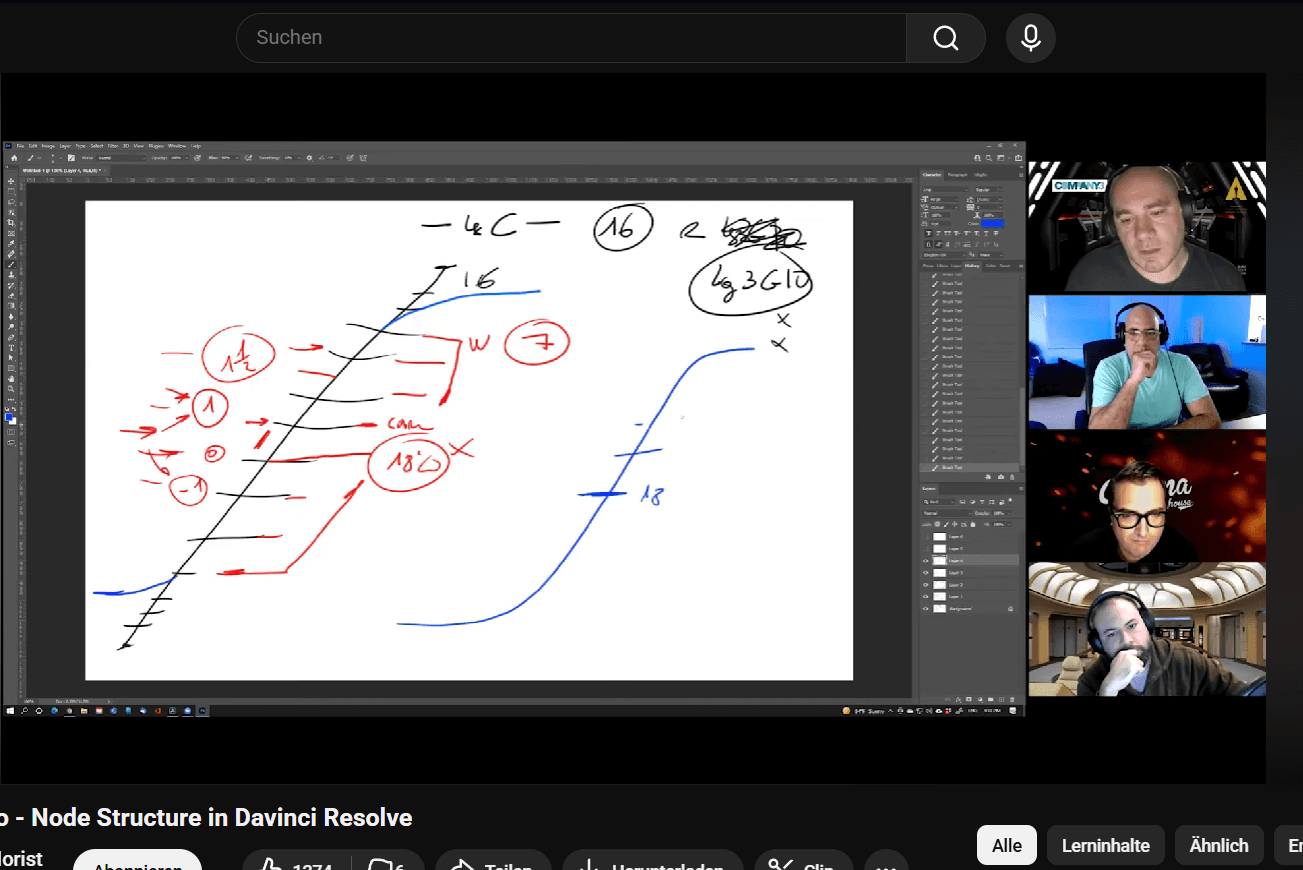Select the Rectangular Marquee tool
This screenshot has height=870, width=1303.
(11, 191)
